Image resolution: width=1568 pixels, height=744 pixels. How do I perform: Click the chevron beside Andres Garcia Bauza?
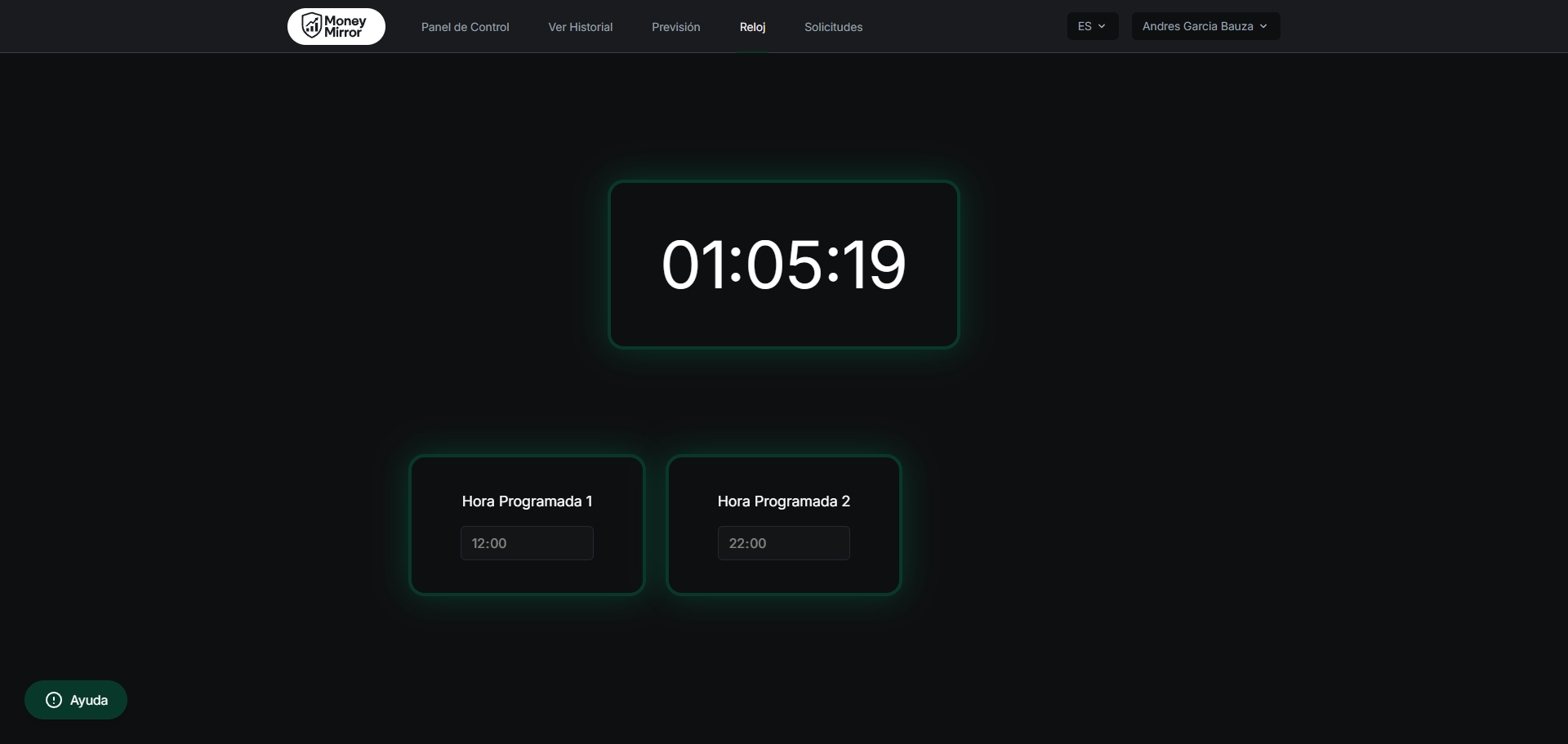1263,26
